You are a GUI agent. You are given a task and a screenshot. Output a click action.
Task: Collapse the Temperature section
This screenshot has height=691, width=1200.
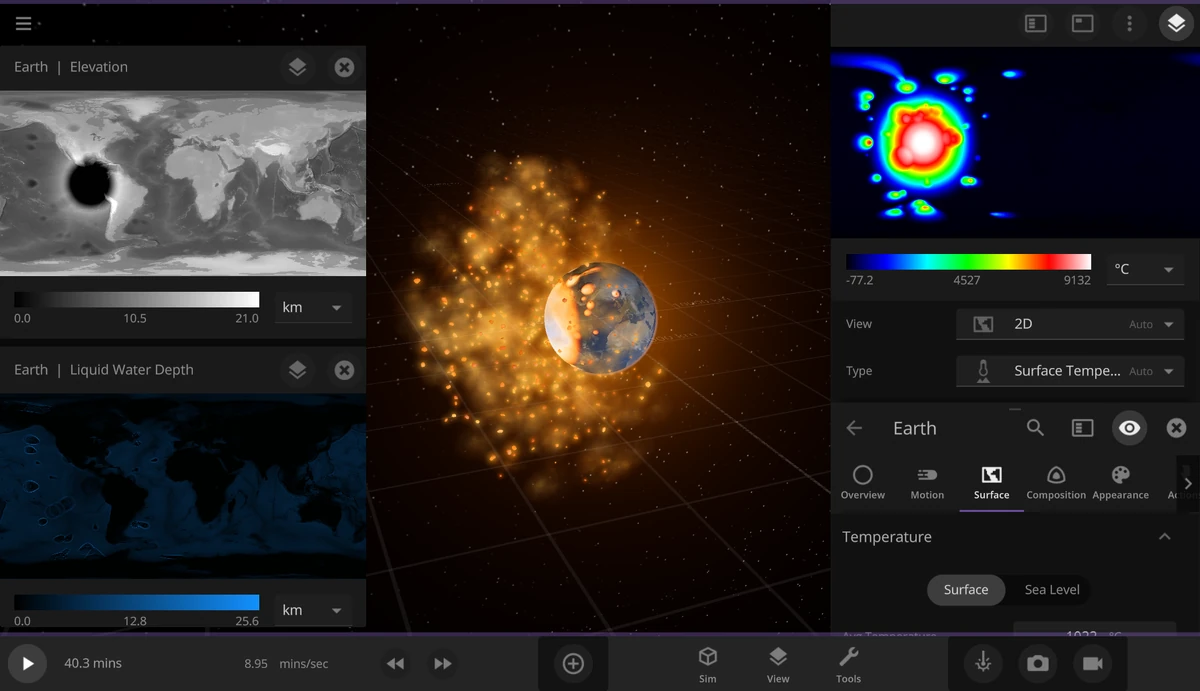point(1165,537)
